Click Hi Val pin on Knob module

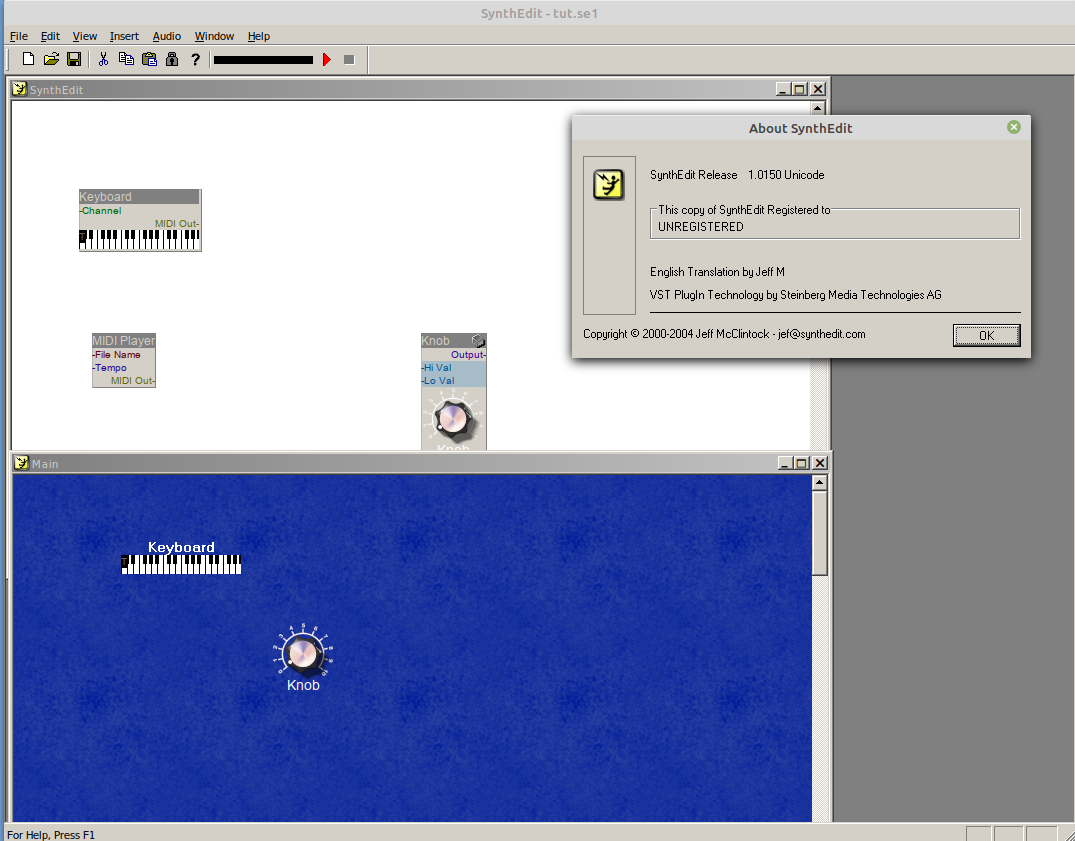coord(437,367)
